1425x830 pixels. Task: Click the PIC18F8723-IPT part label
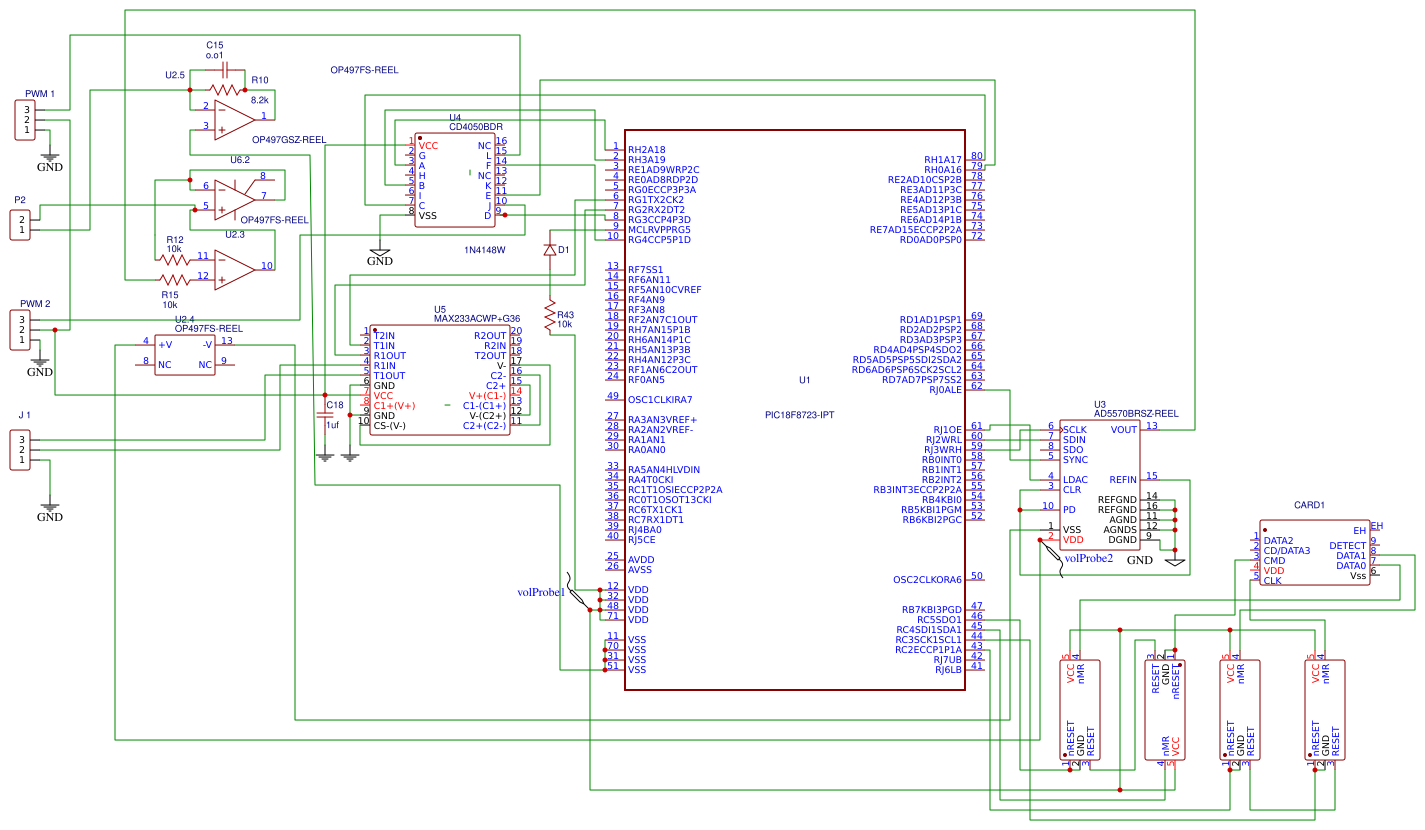coord(799,414)
